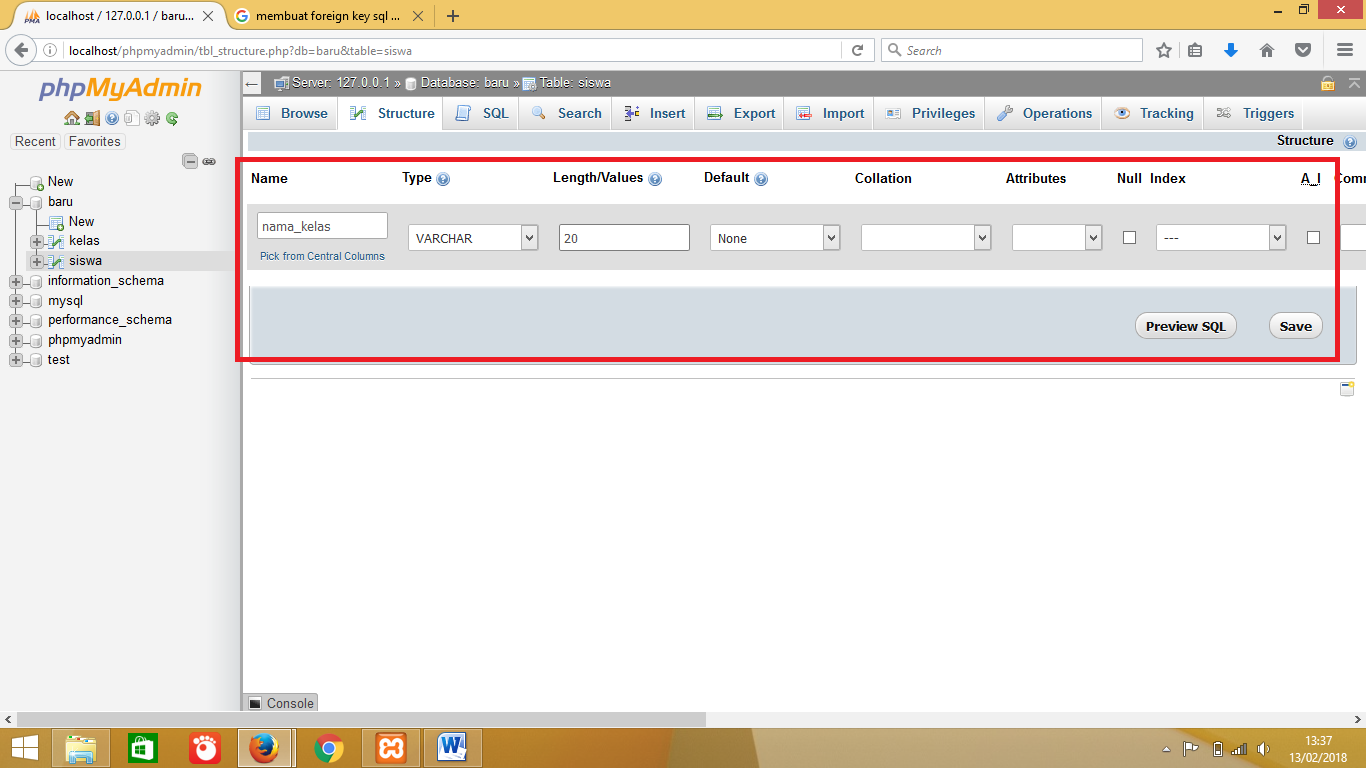Image resolution: width=1366 pixels, height=768 pixels.
Task: Check the A_I auto-increment checkbox
Action: (1313, 237)
